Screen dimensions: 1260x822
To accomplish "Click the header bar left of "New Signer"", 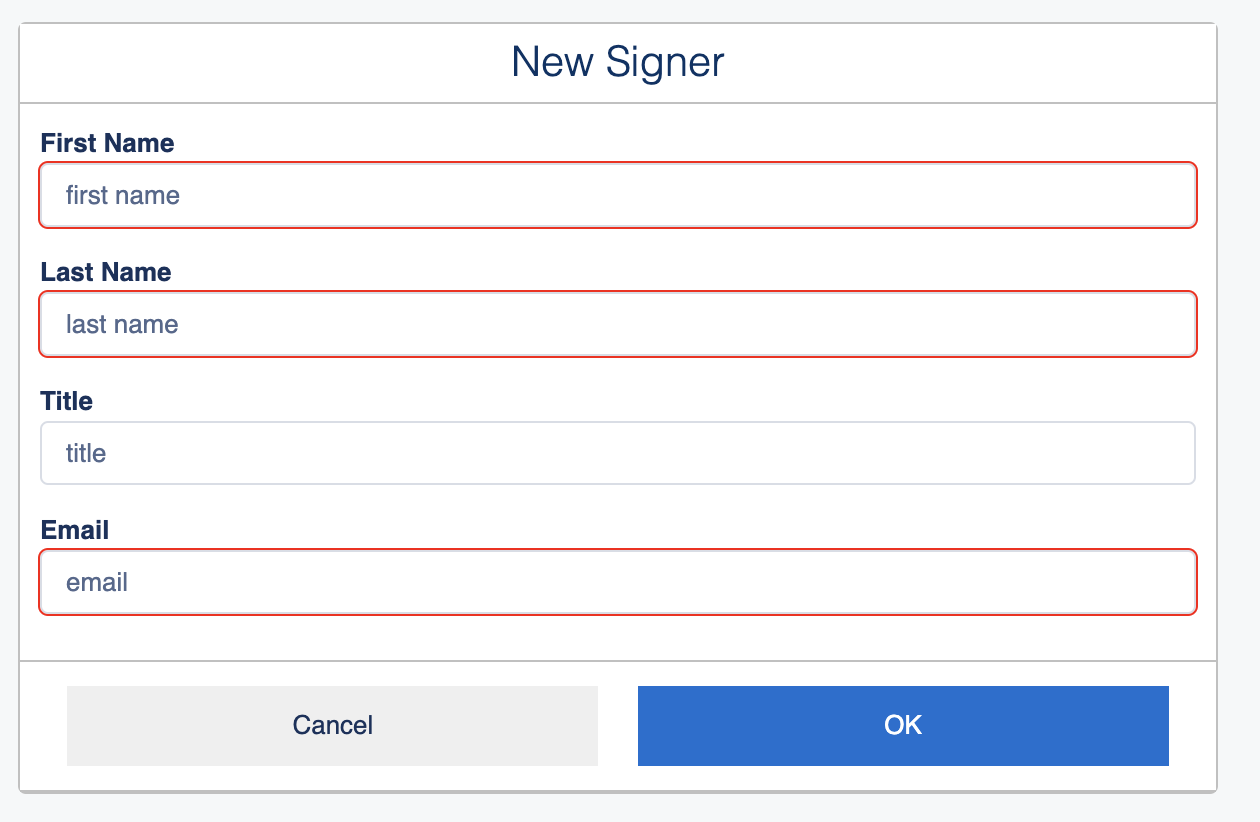I will pyautogui.click(x=250, y=62).
